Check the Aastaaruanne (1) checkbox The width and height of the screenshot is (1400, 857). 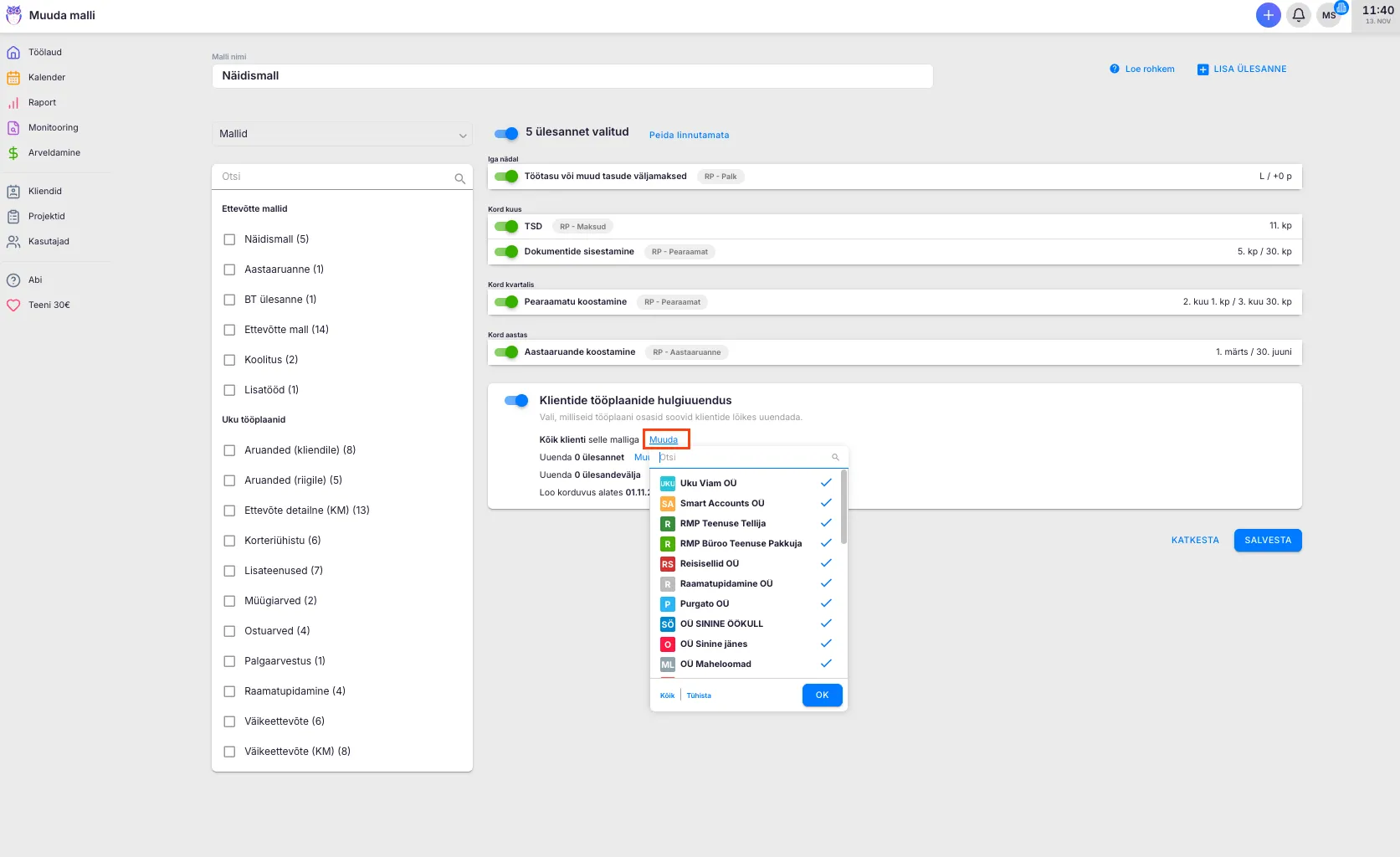[x=229, y=269]
